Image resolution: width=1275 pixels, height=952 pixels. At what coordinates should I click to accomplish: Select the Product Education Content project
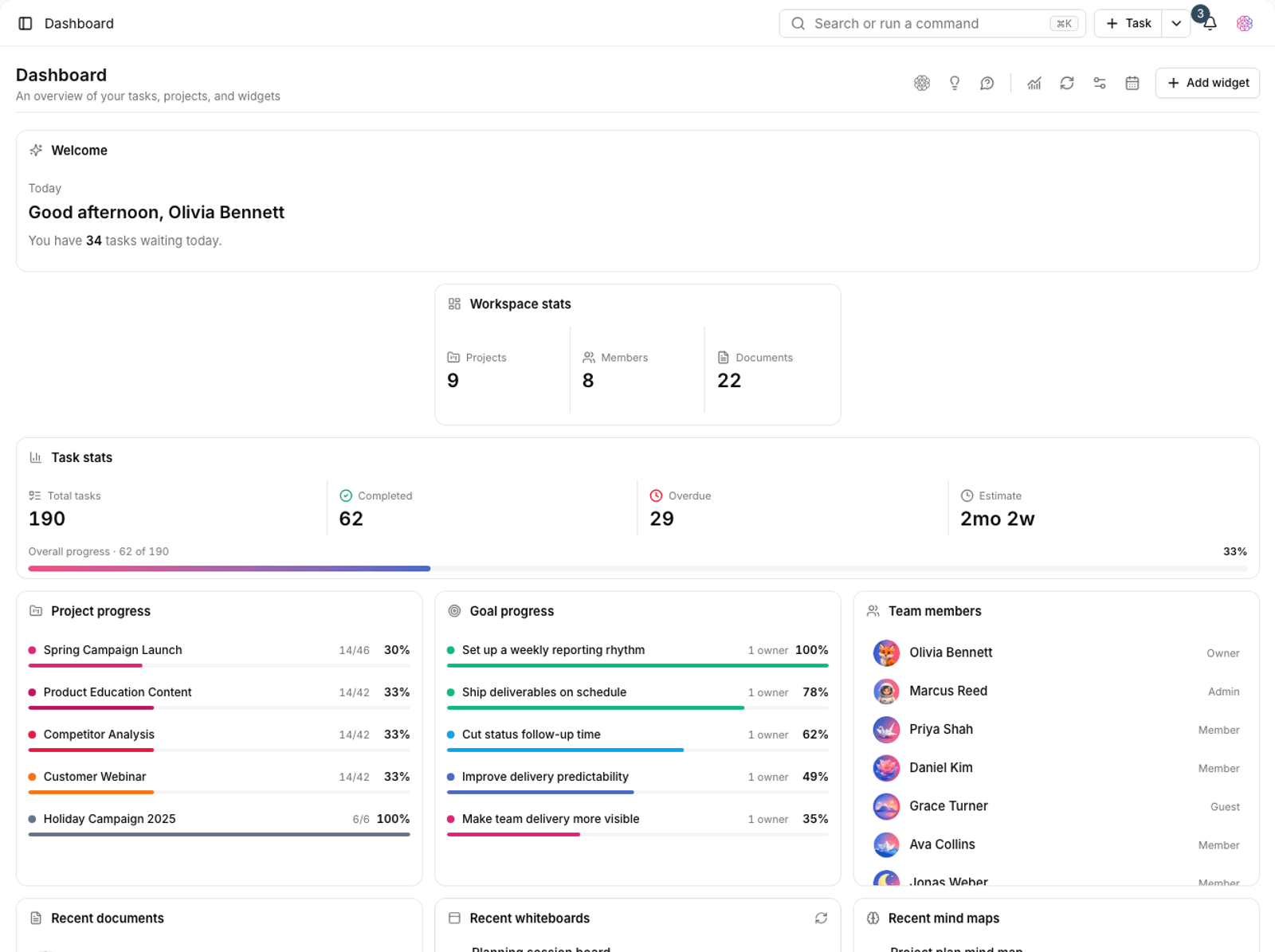(219, 696)
